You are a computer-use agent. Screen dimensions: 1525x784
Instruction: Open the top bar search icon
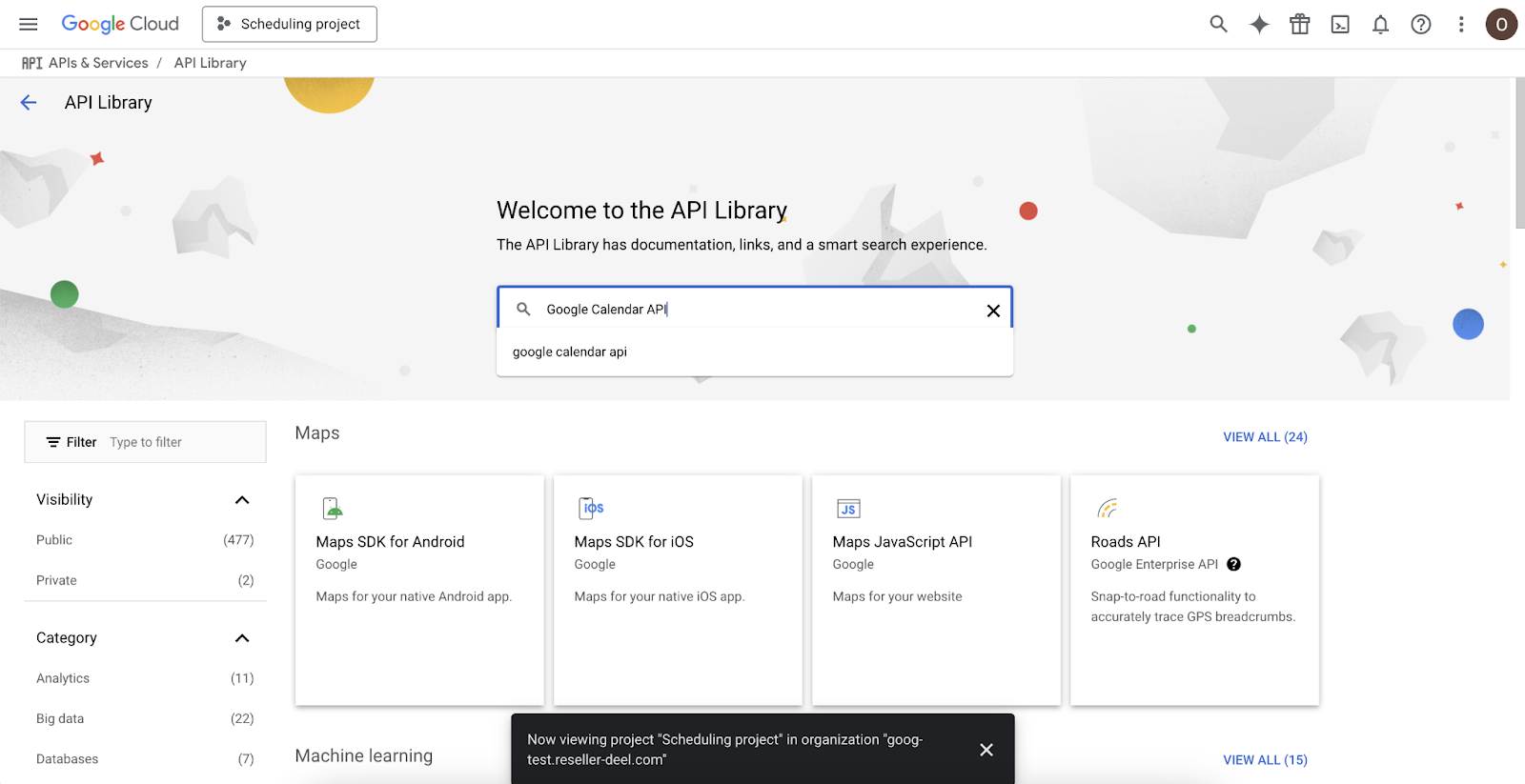(1218, 24)
